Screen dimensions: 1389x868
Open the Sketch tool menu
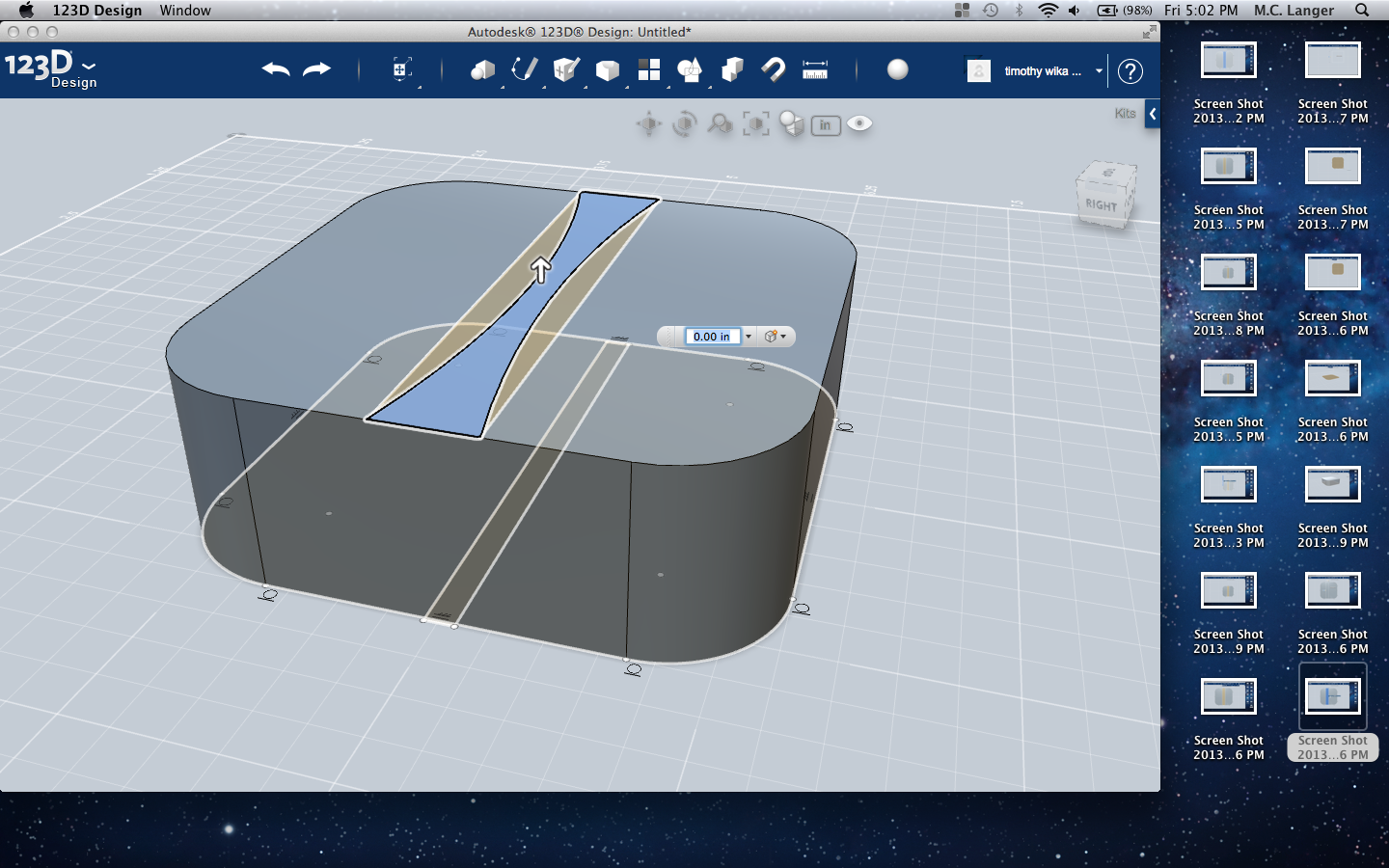coord(525,69)
